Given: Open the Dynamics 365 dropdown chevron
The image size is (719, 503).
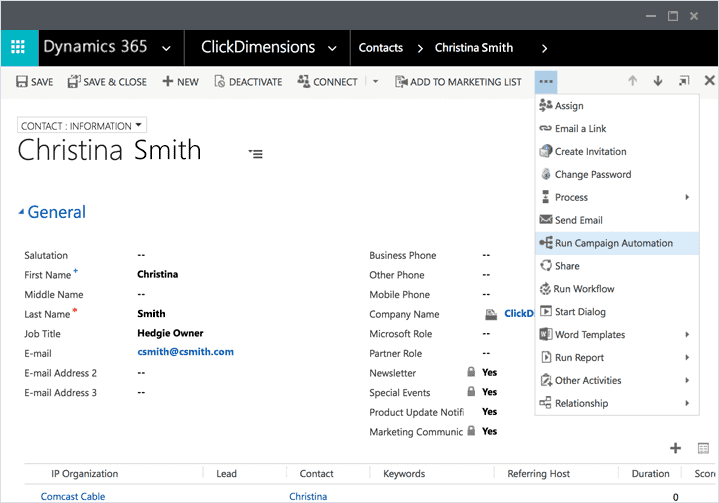Looking at the screenshot, I should 166,48.
